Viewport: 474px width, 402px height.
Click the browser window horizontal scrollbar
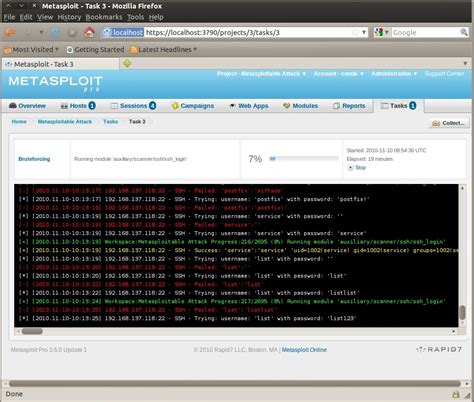pos(235,384)
